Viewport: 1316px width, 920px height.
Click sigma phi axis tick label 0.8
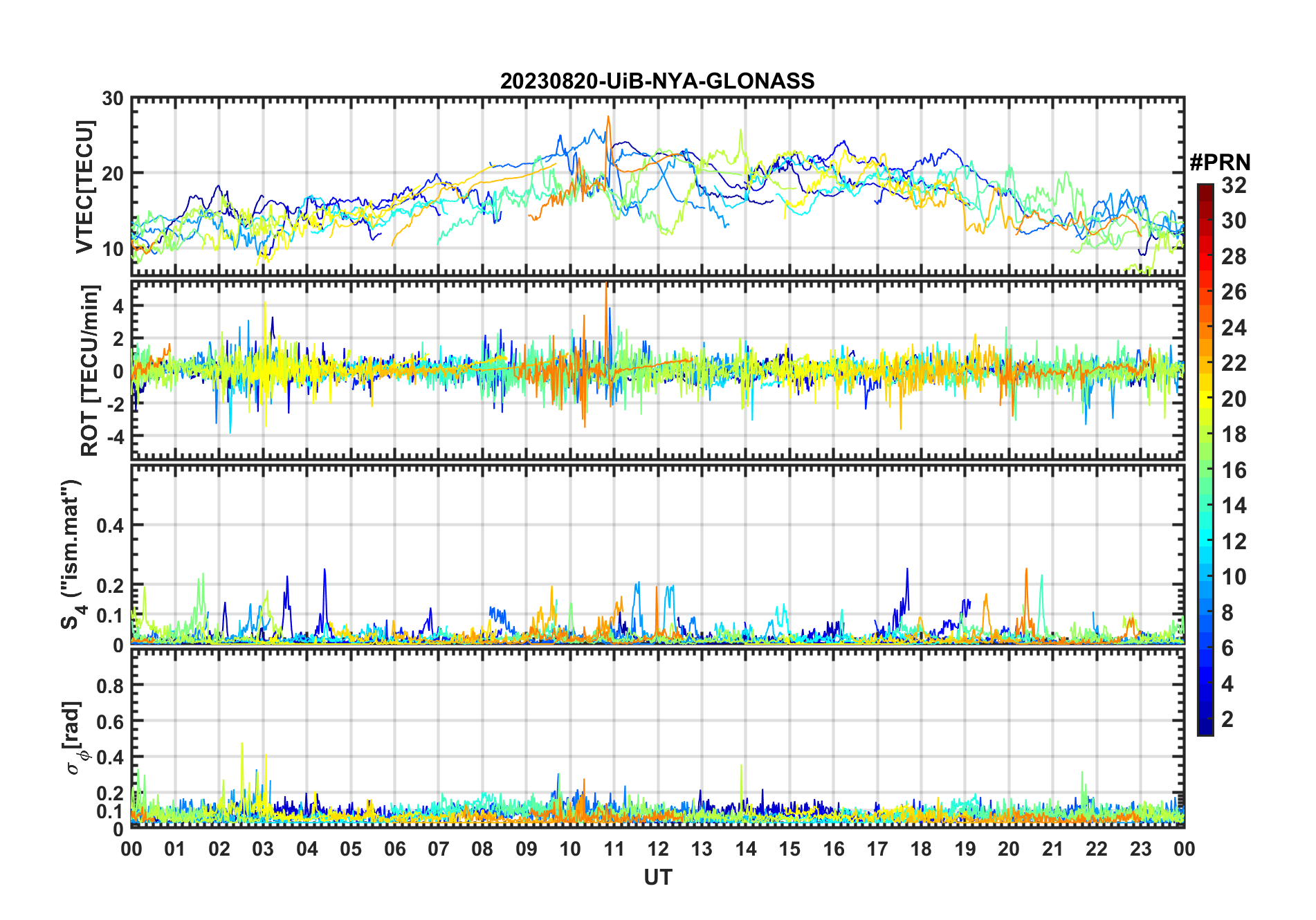click(111, 686)
